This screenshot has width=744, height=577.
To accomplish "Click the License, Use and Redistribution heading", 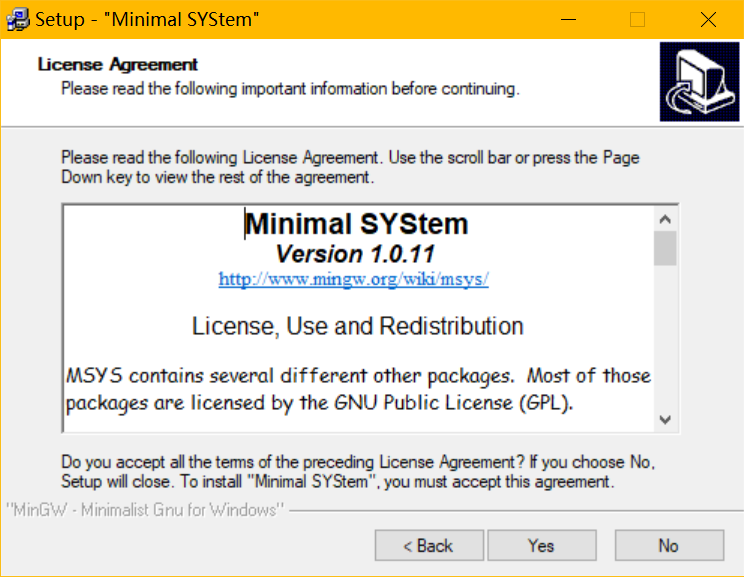I will click(x=357, y=327).
